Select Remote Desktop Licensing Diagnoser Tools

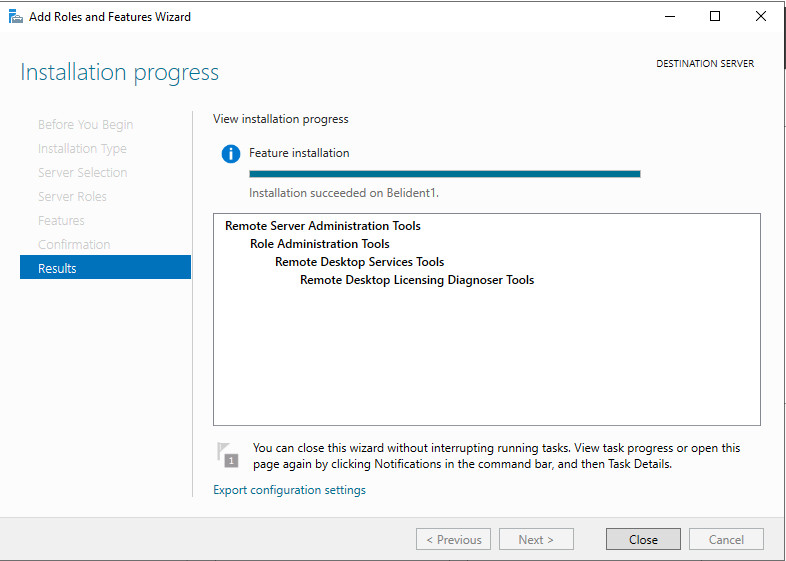pos(417,280)
